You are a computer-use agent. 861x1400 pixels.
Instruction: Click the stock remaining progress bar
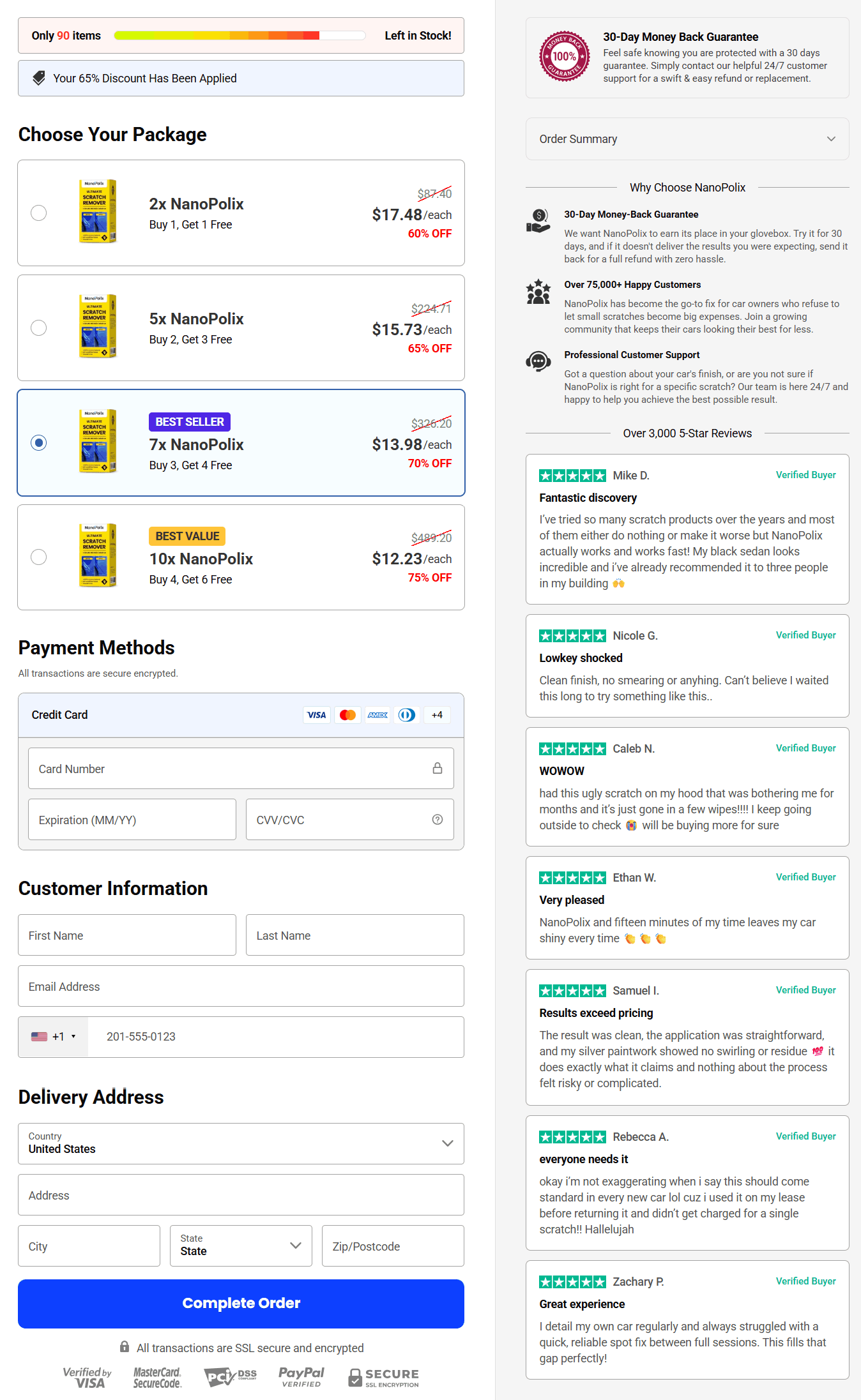(x=240, y=36)
